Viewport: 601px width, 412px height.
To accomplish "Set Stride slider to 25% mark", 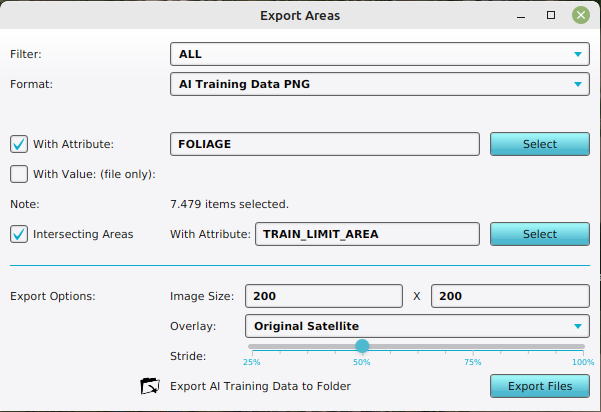I will 252,347.
